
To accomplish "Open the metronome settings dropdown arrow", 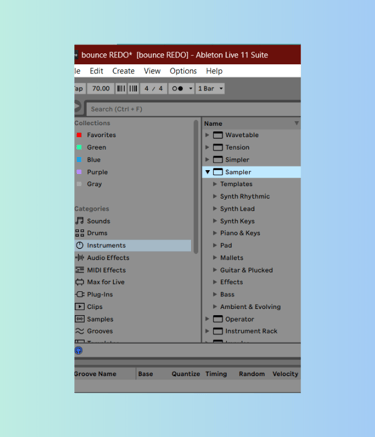I will (x=191, y=88).
